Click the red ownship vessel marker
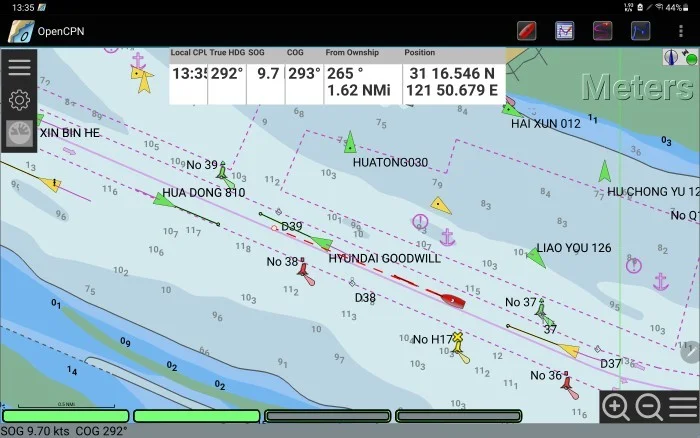700x438 pixels. coord(453,298)
